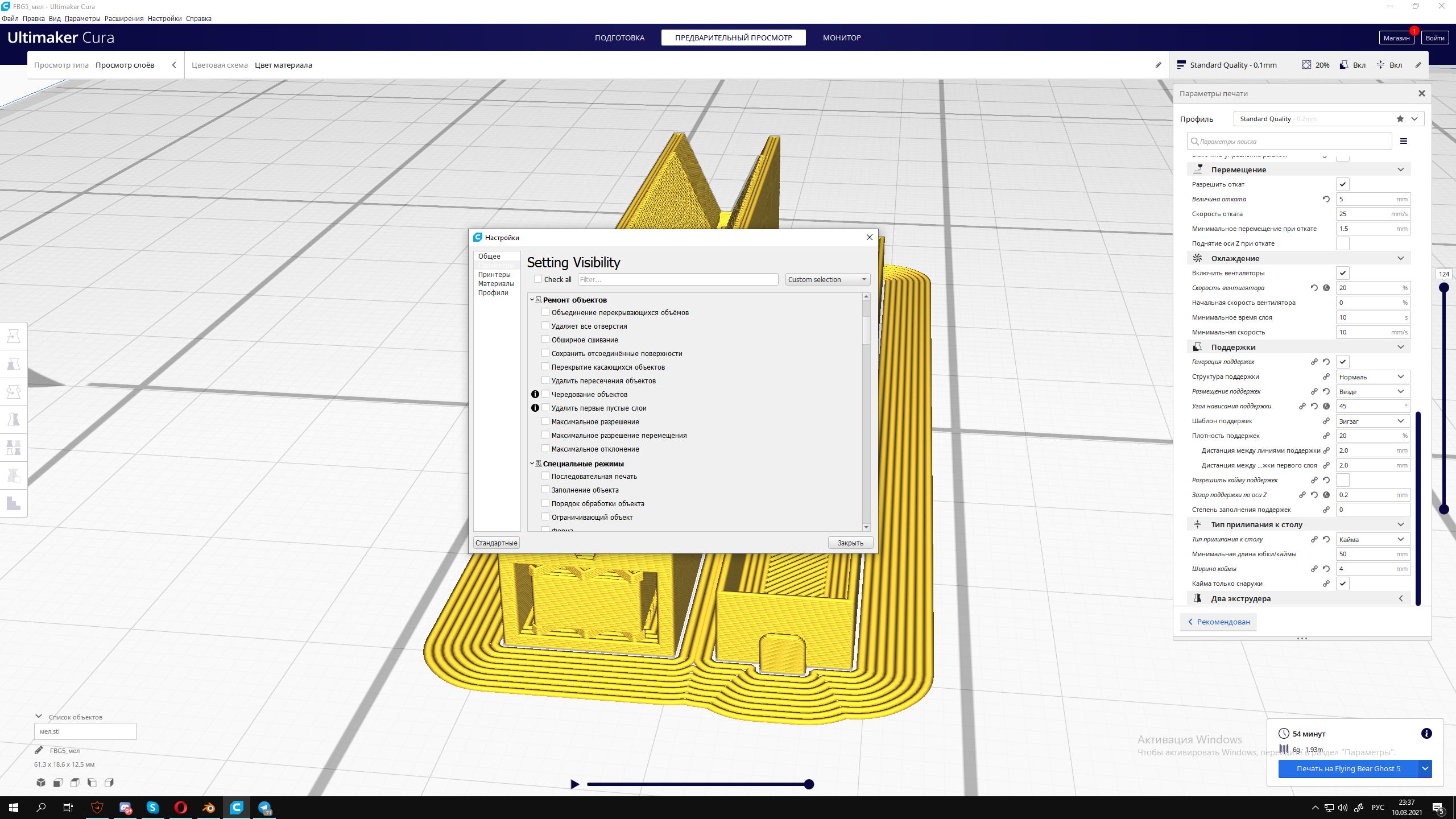Open the settings hamburger menu in print panel
Image resolution: width=1456 pixels, height=819 pixels.
[1404, 141]
